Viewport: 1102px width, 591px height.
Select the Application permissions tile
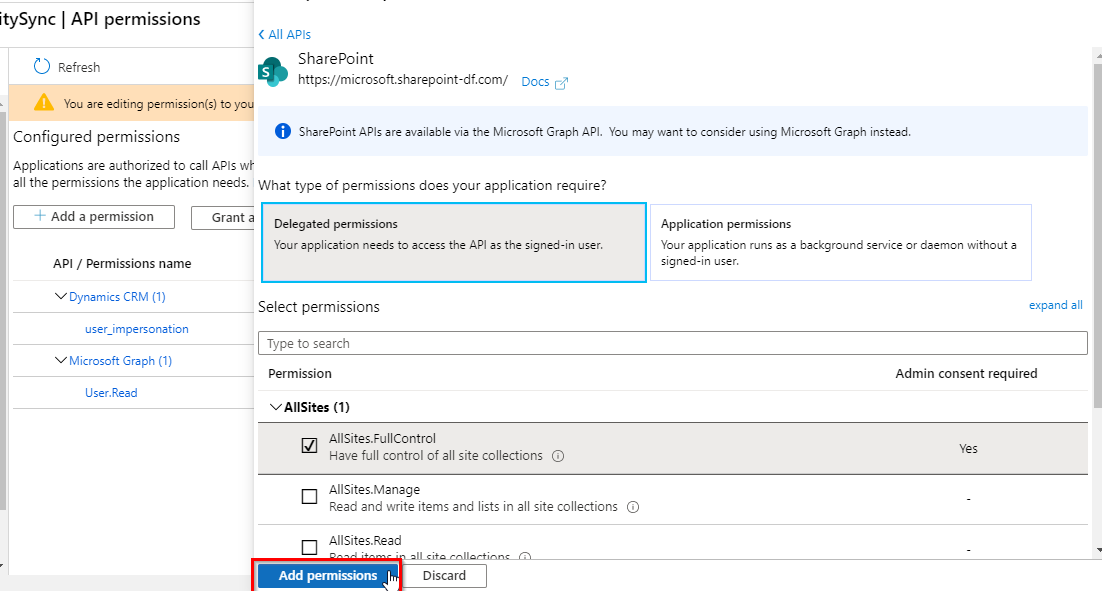841,242
